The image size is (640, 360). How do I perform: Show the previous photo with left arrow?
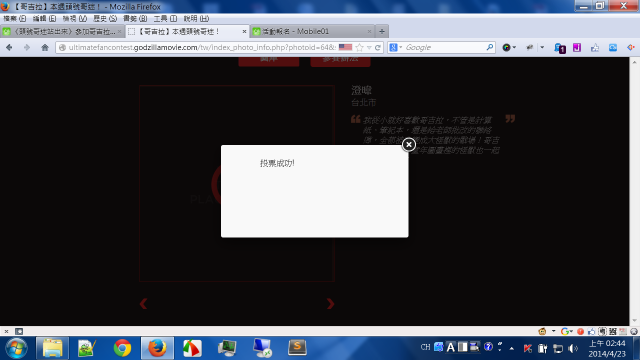(143, 304)
